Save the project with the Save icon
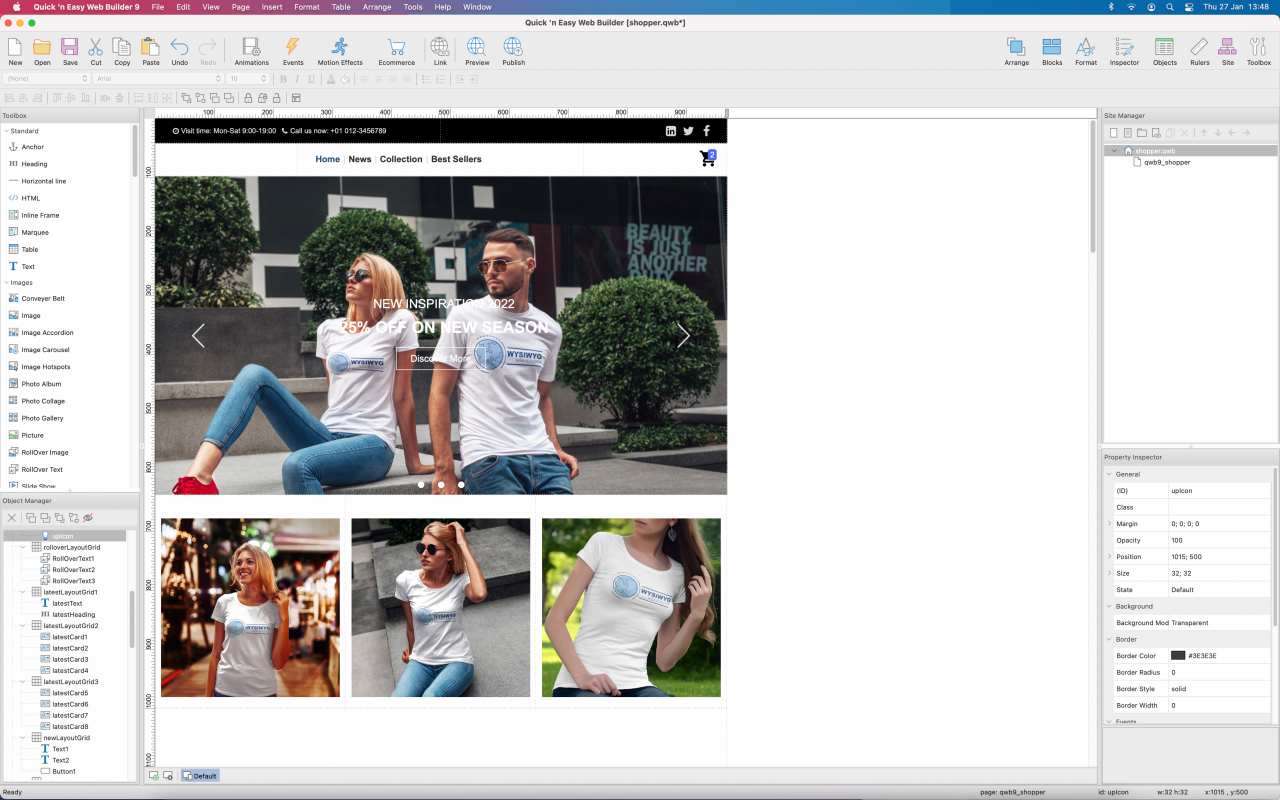 coord(70,52)
